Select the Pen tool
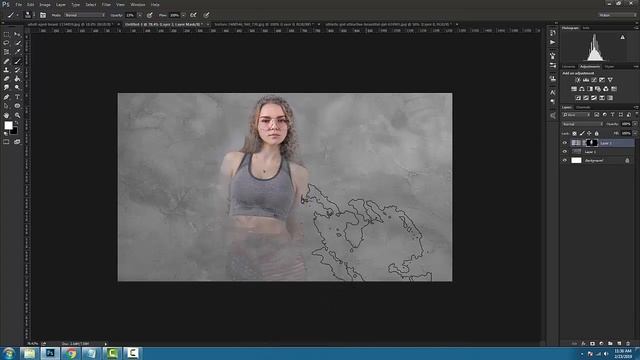The height and width of the screenshot is (360, 640). click(x=6, y=97)
